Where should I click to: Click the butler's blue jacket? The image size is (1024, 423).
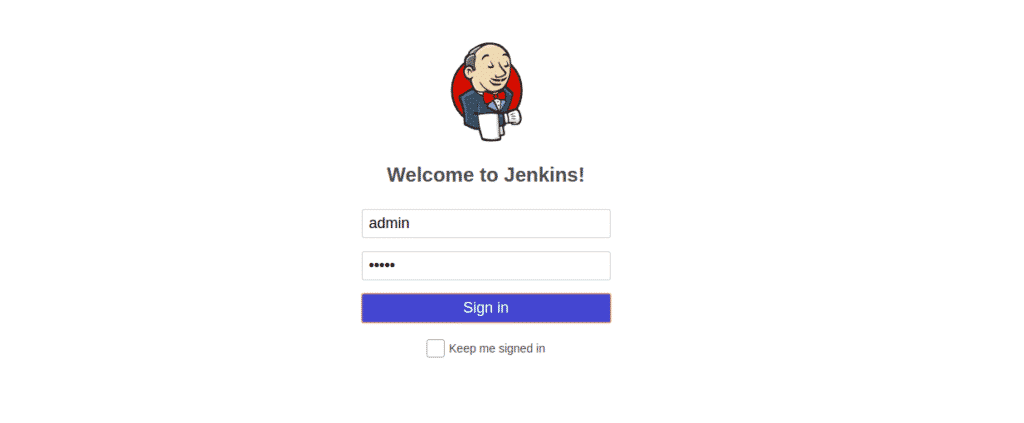tap(472, 109)
